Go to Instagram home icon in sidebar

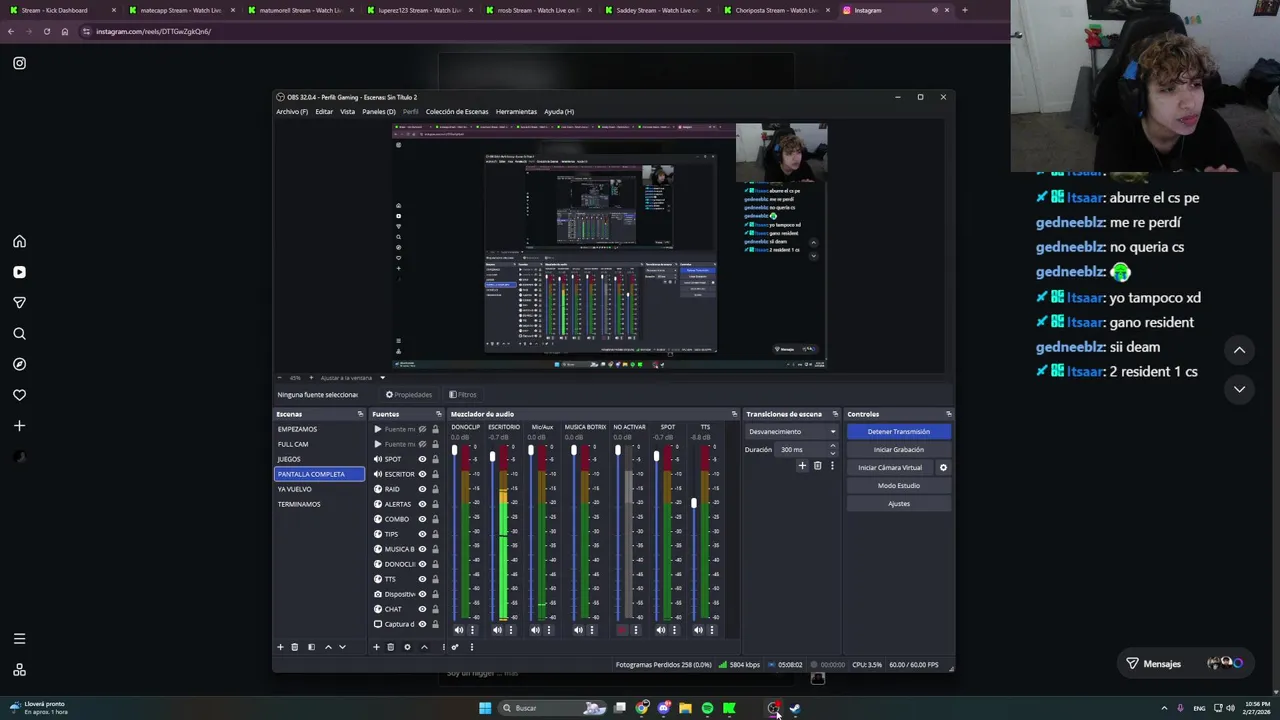coord(19,241)
